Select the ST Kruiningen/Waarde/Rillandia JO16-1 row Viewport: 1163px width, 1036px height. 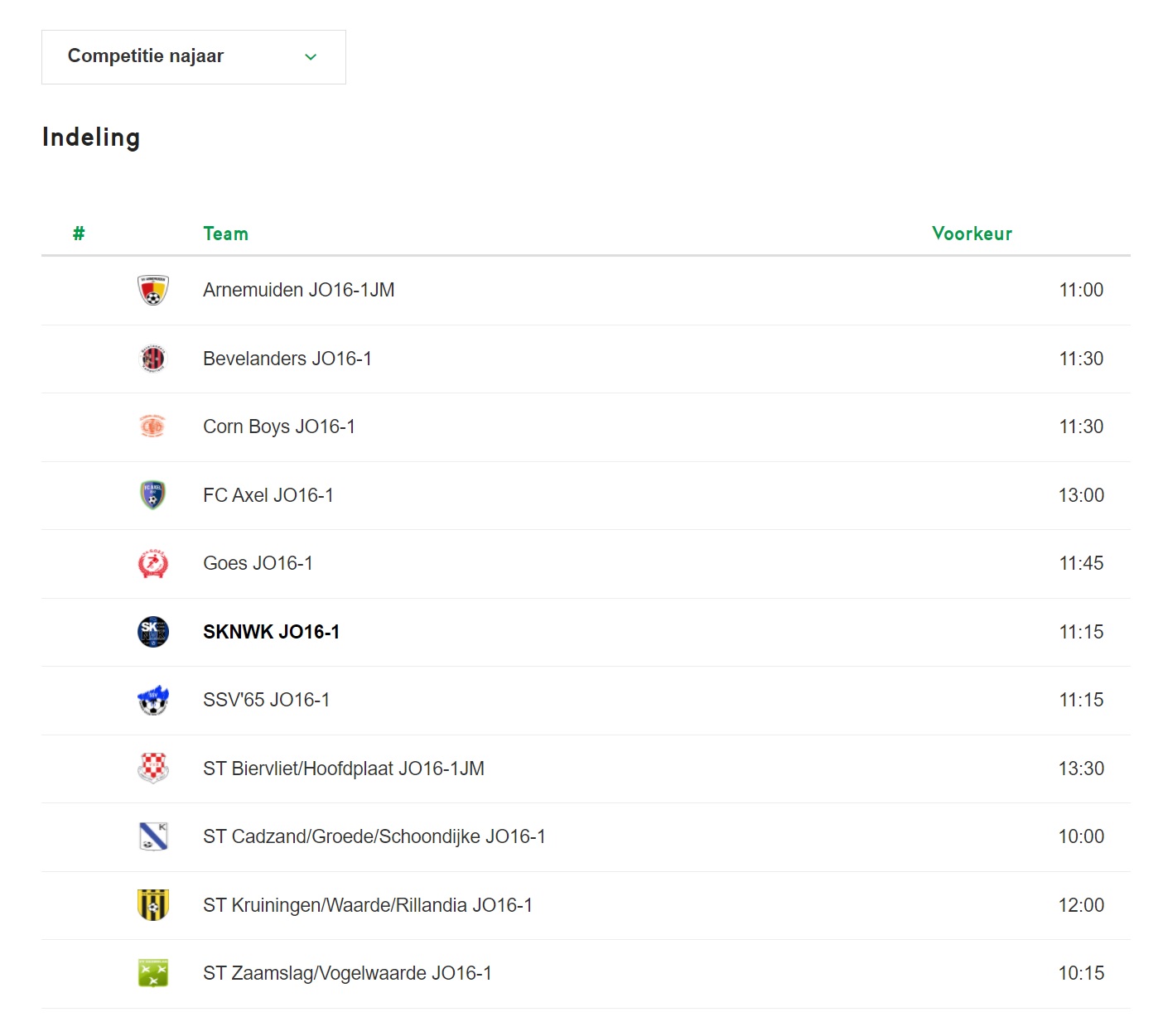pyautogui.click(x=586, y=905)
